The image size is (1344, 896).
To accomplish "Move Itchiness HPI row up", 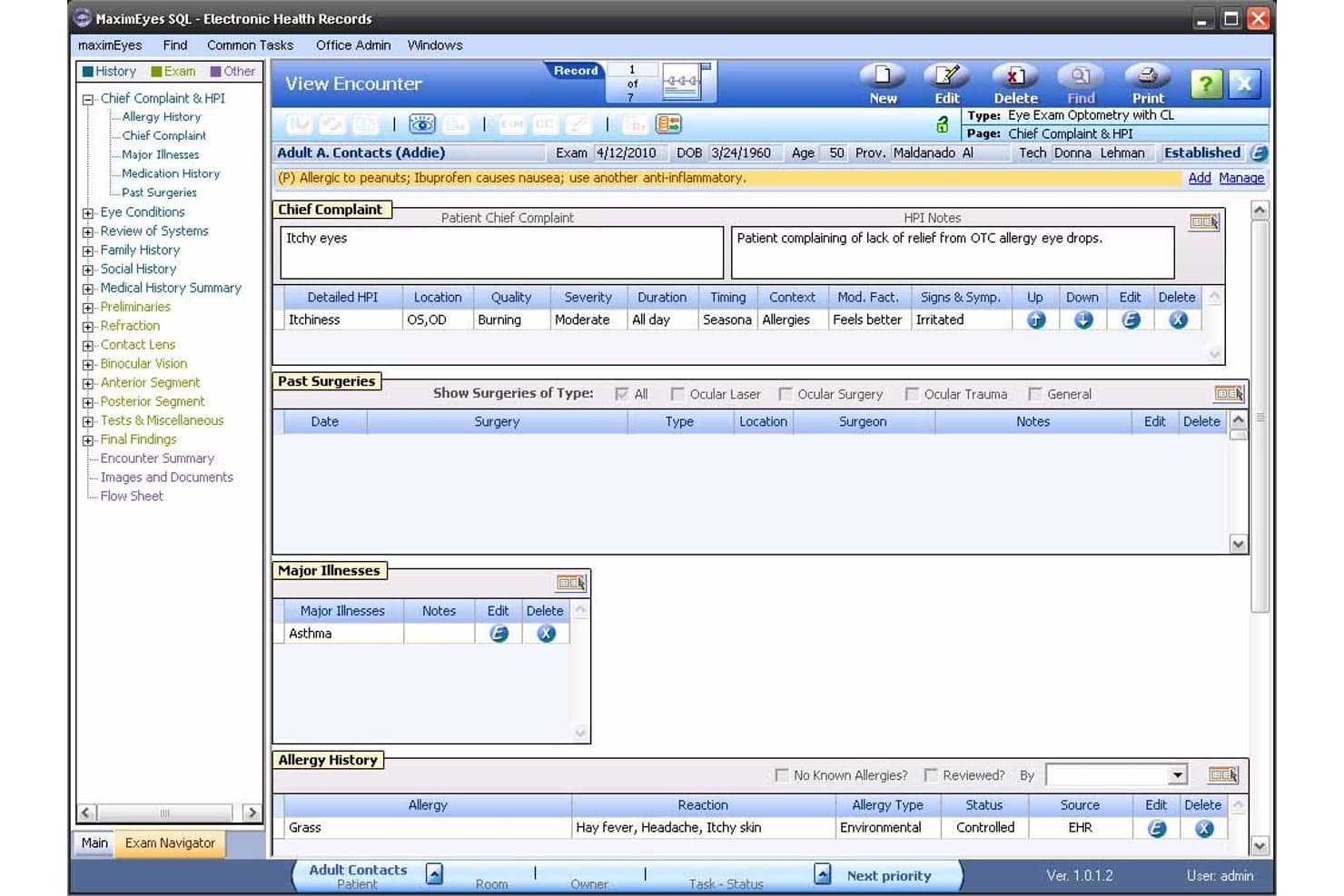I will (1036, 320).
